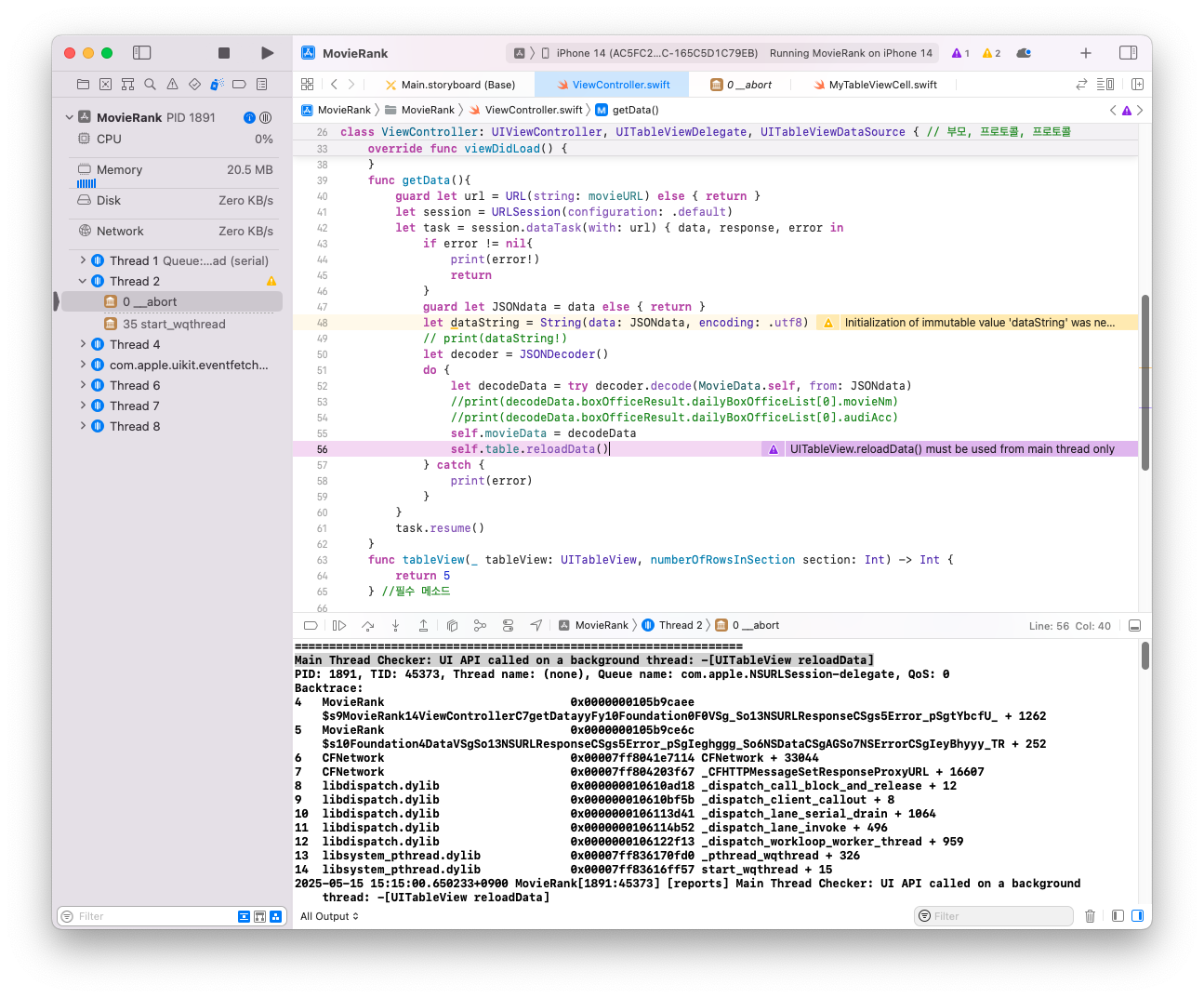This screenshot has height=998, width=1204.
Task: Select the 35 start_wqthread frame
Action: (x=172, y=324)
